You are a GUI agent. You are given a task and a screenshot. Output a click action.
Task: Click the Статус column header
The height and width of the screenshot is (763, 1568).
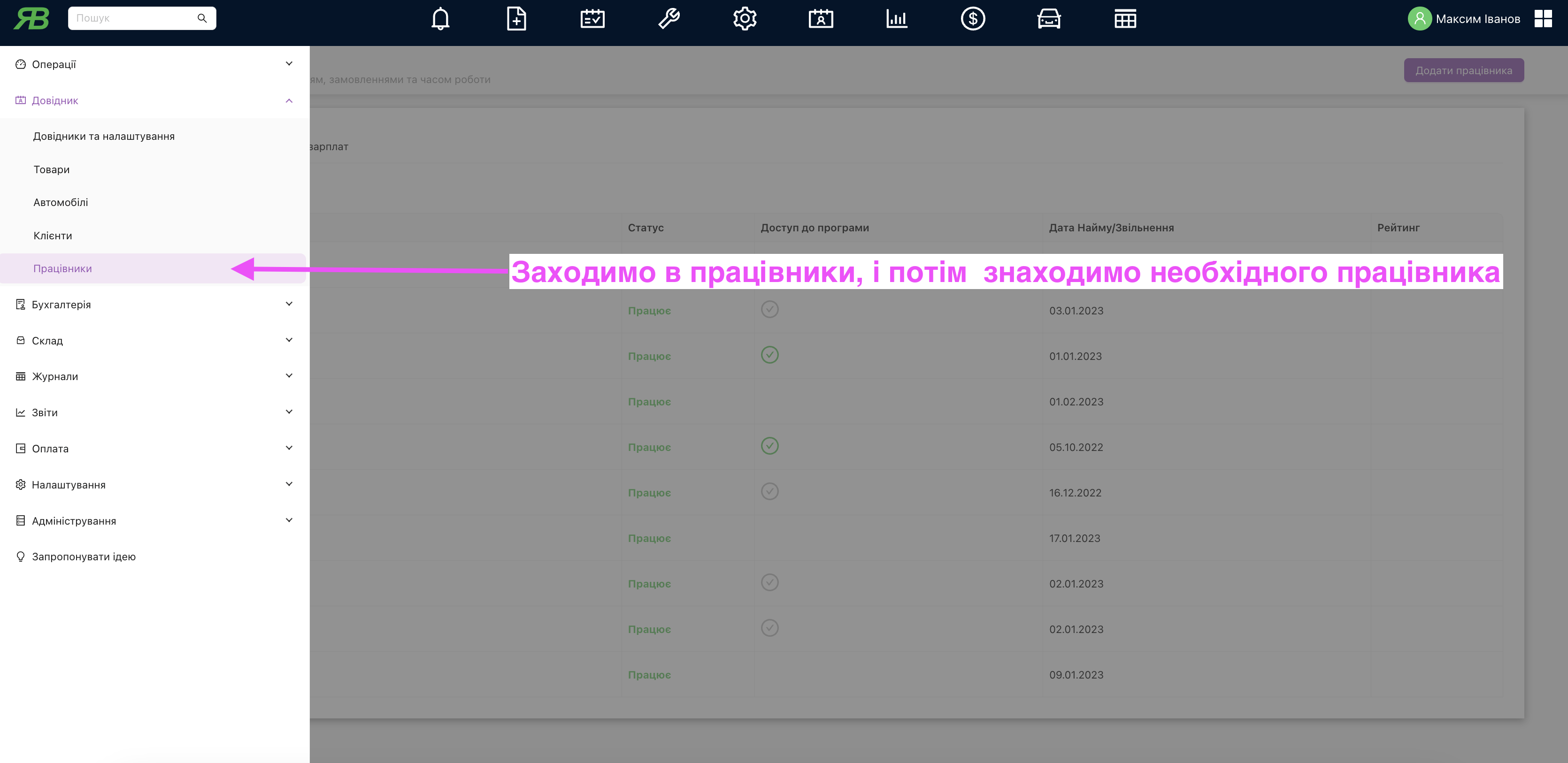coord(645,228)
